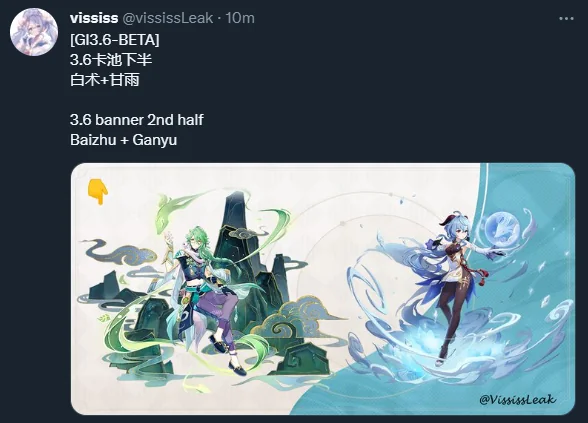Open the Baizhu and Ganyu banner image
Viewport: 588px width, 423px height.
coord(323,289)
